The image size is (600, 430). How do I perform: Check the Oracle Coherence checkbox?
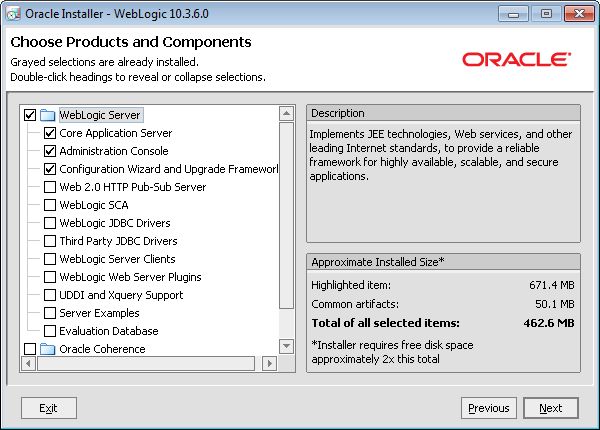click(x=30, y=349)
